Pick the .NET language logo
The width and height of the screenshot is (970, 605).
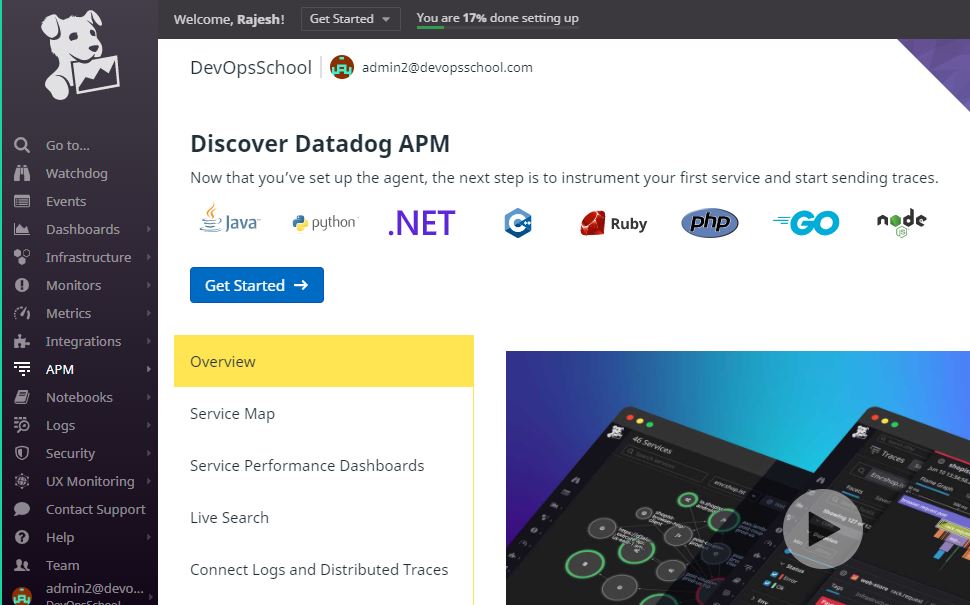click(x=421, y=223)
